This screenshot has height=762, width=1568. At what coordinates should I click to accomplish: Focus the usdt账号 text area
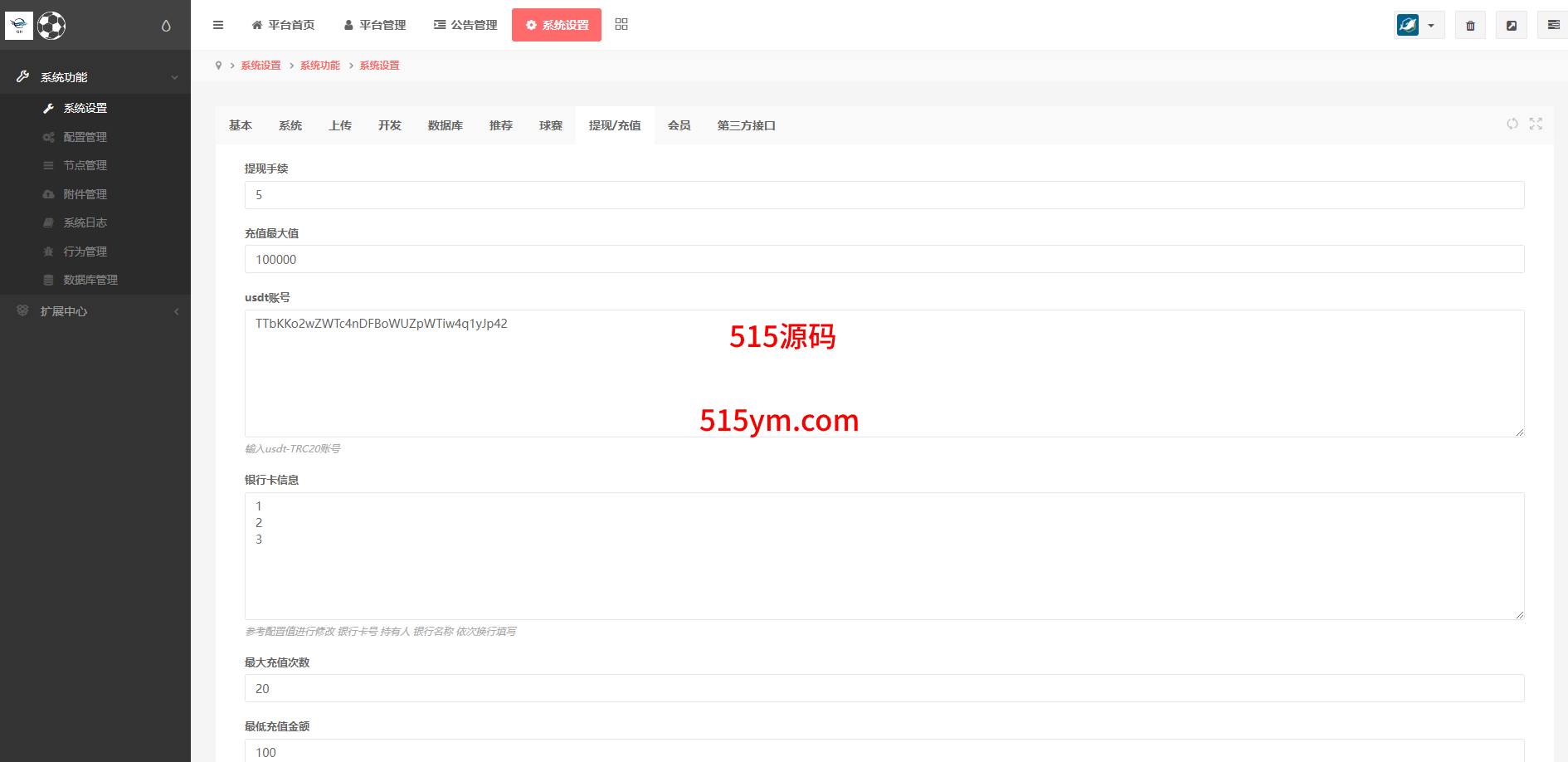pos(884,374)
